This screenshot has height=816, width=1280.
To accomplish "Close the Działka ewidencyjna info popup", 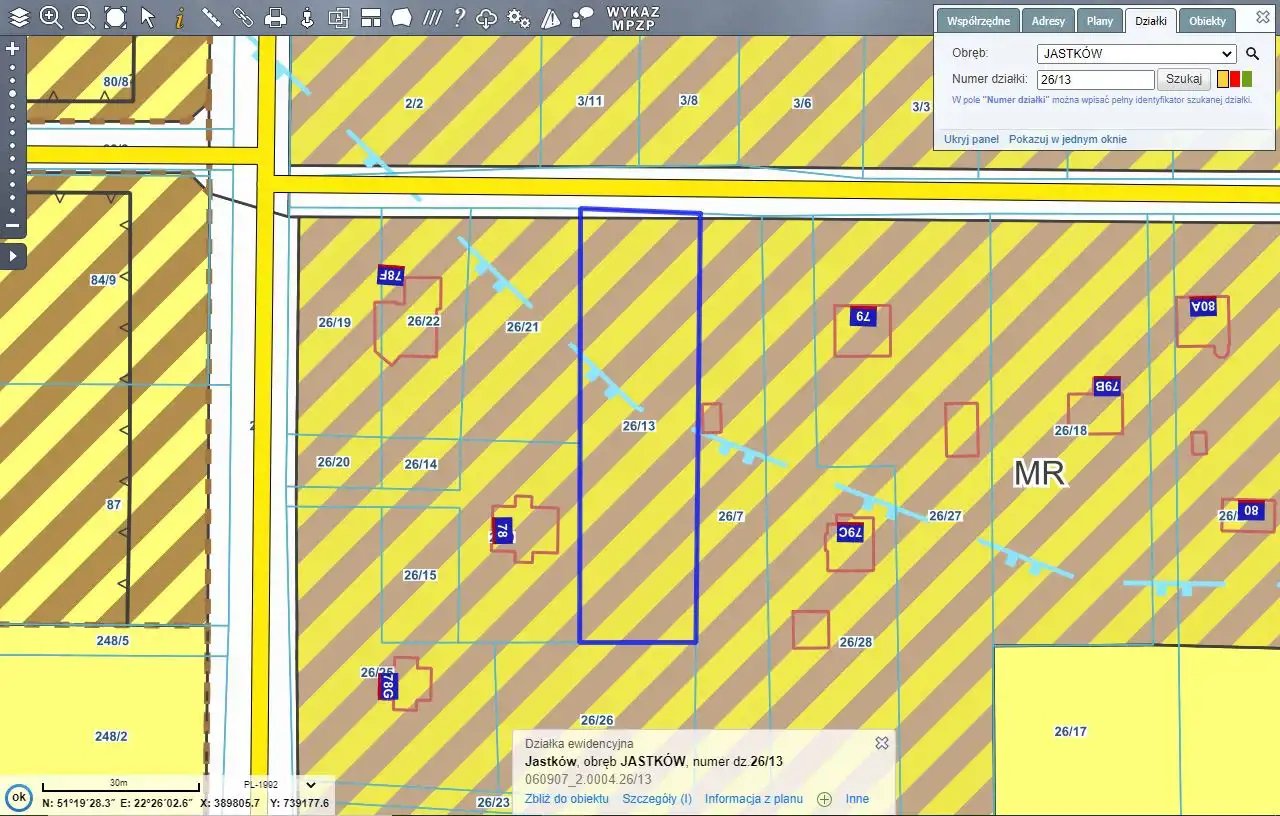I will click(x=881, y=743).
